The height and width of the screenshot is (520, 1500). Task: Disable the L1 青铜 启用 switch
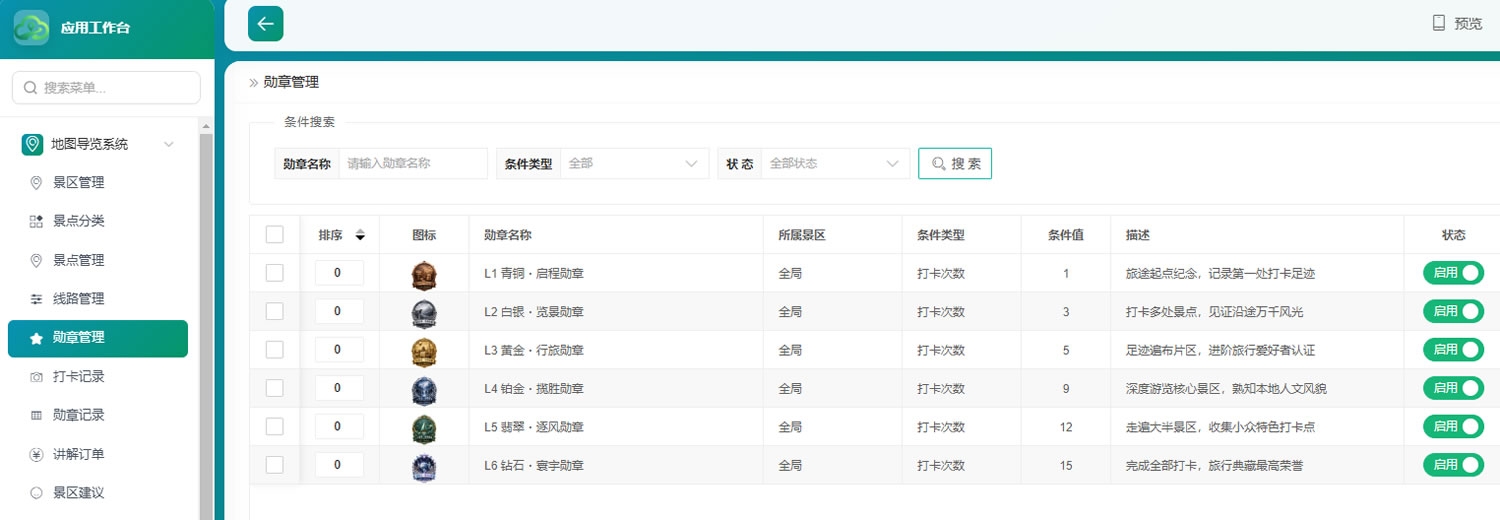coord(1454,273)
